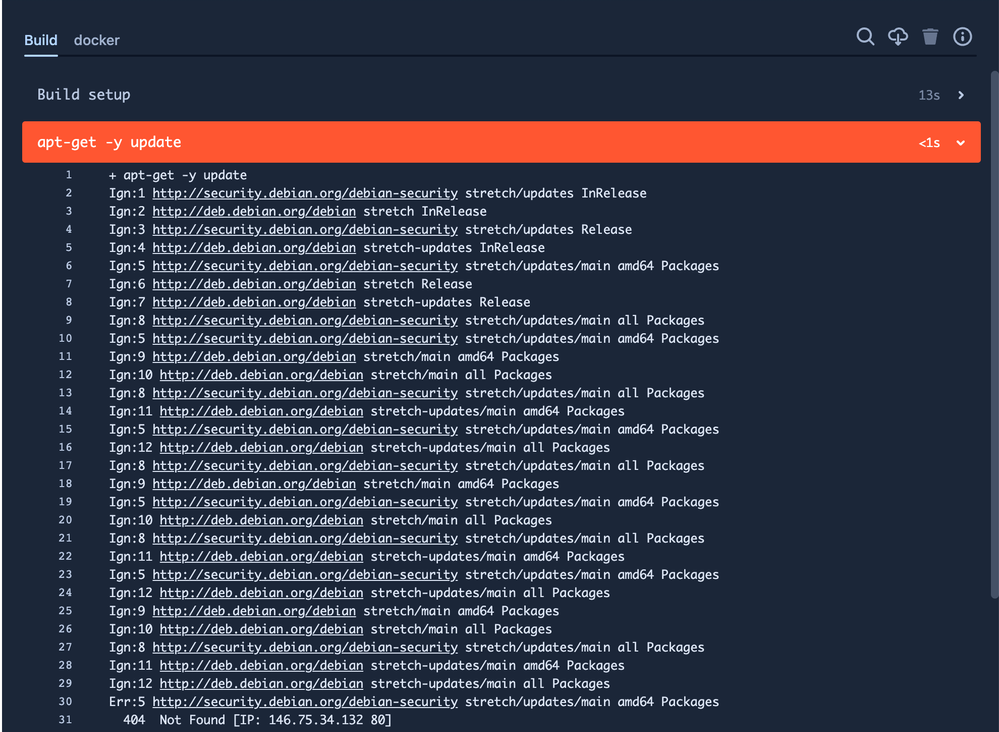This screenshot has width=999, height=732.
Task: Switch to the docker tab
Action: point(97,40)
